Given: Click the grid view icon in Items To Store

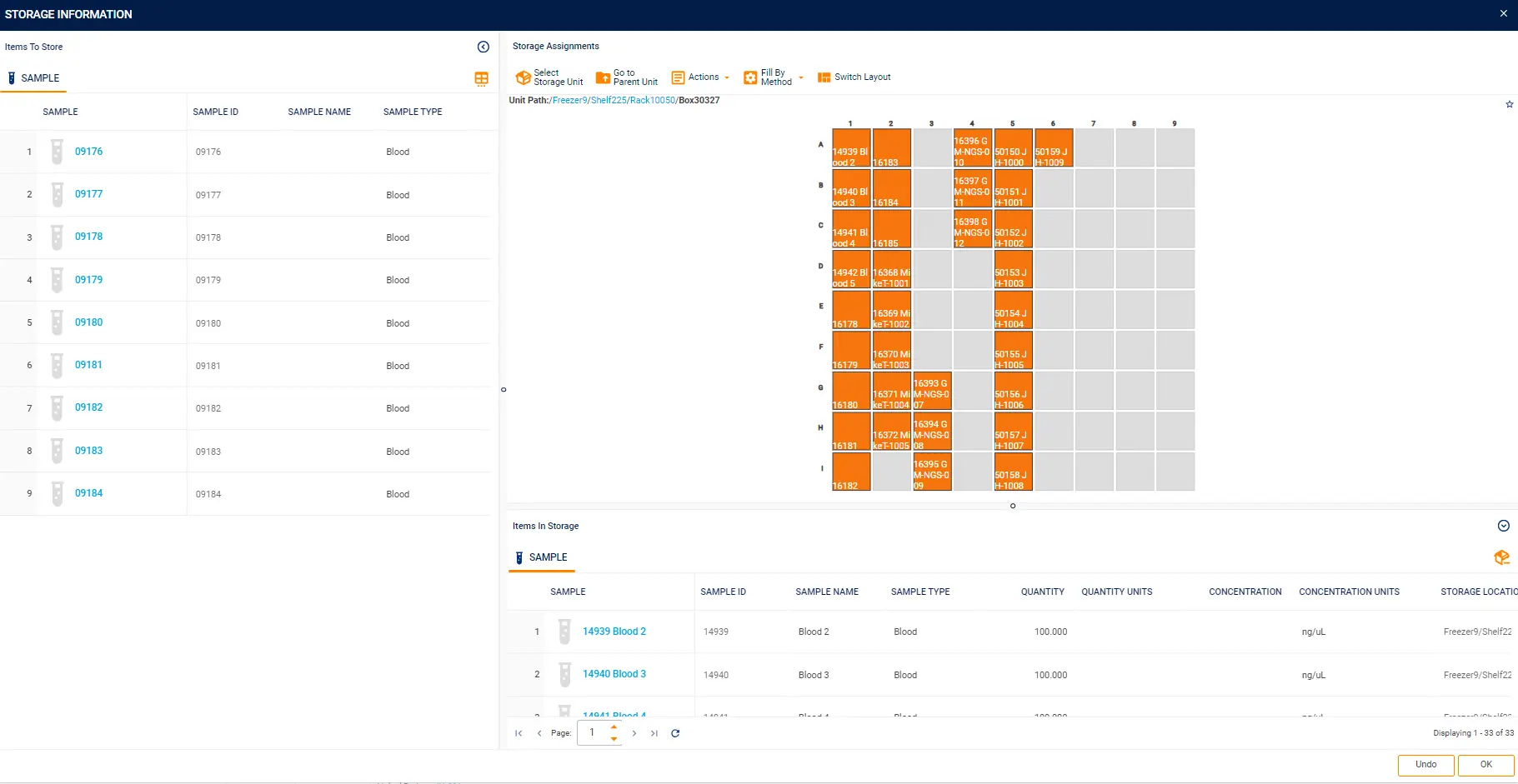Looking at the screenshot, I should [481, 78].
